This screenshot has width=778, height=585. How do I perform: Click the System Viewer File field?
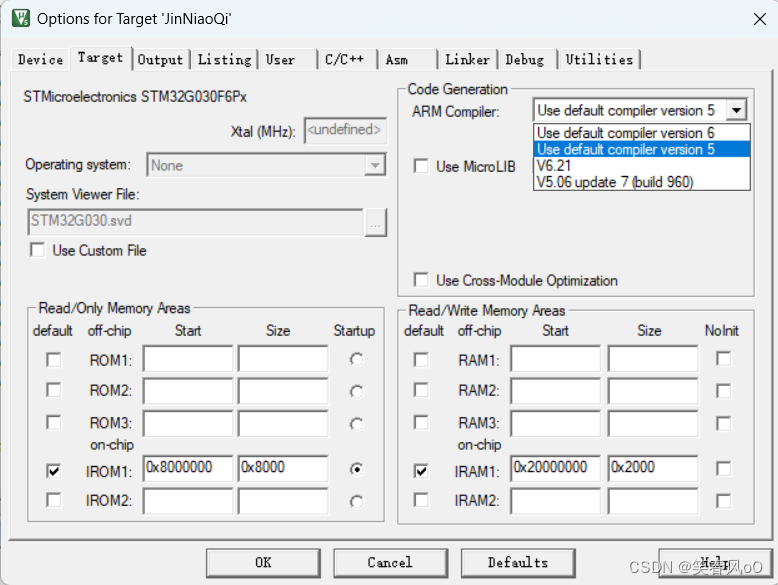click(x=195, y=221)
